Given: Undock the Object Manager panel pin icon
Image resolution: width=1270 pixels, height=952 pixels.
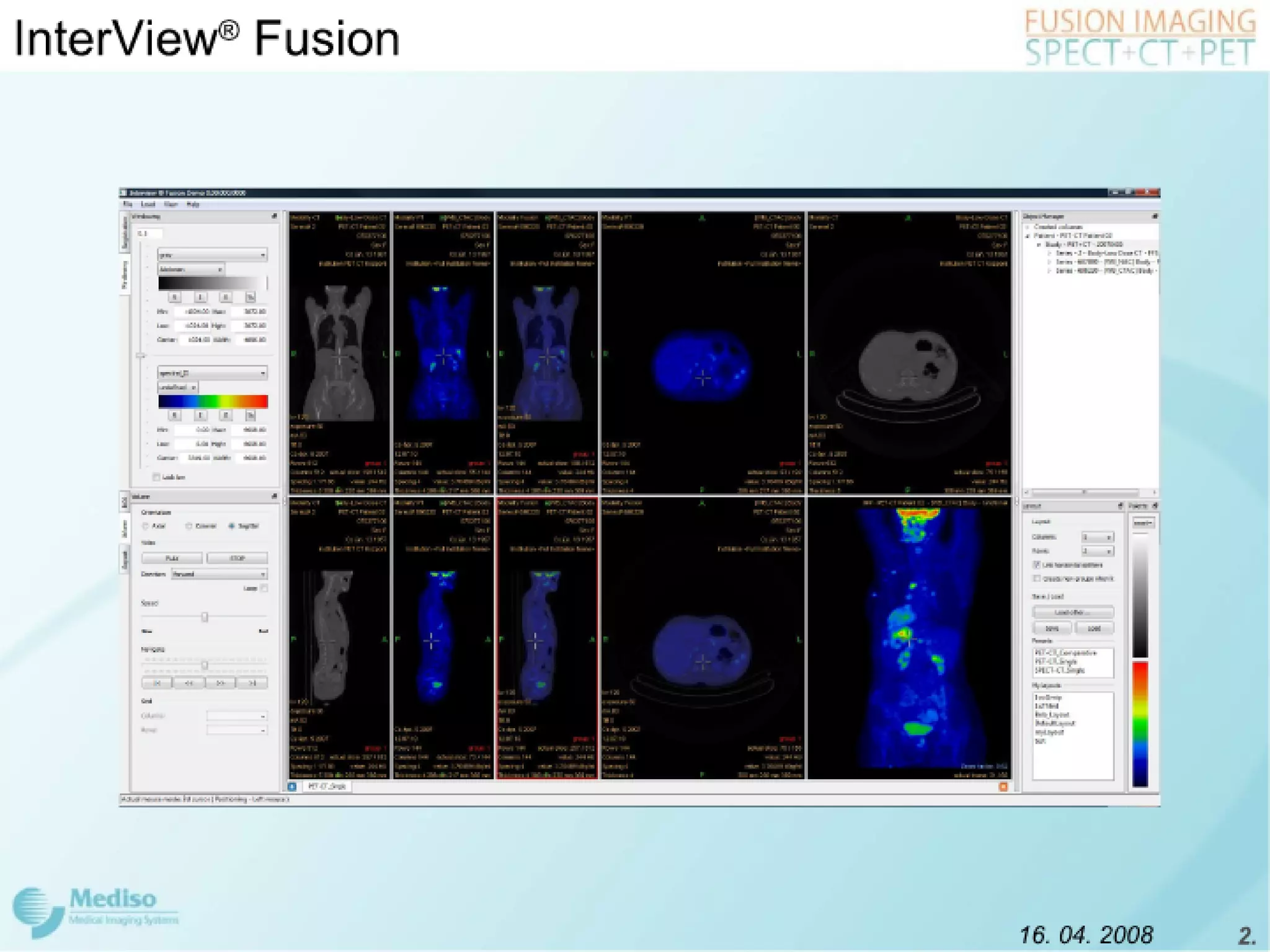Looking at the screenshot, I should point(1154,216).
